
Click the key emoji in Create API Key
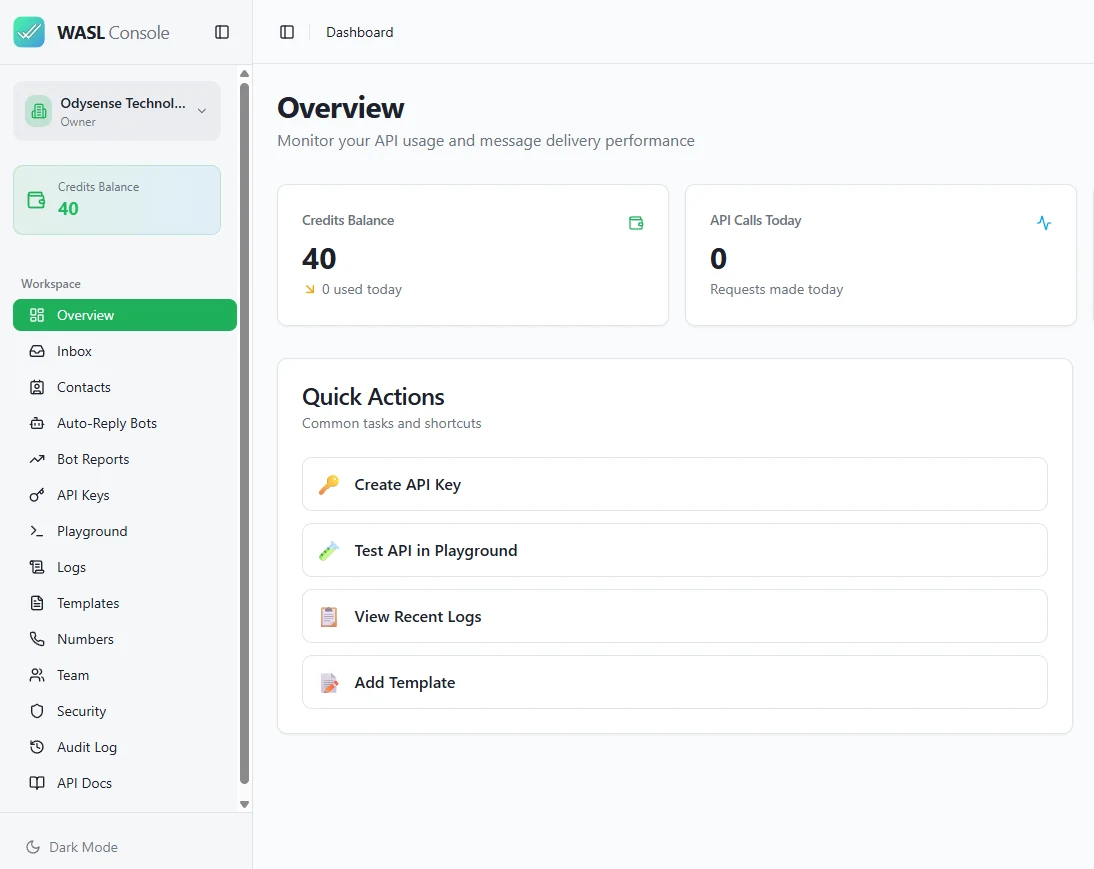point(329,485)
